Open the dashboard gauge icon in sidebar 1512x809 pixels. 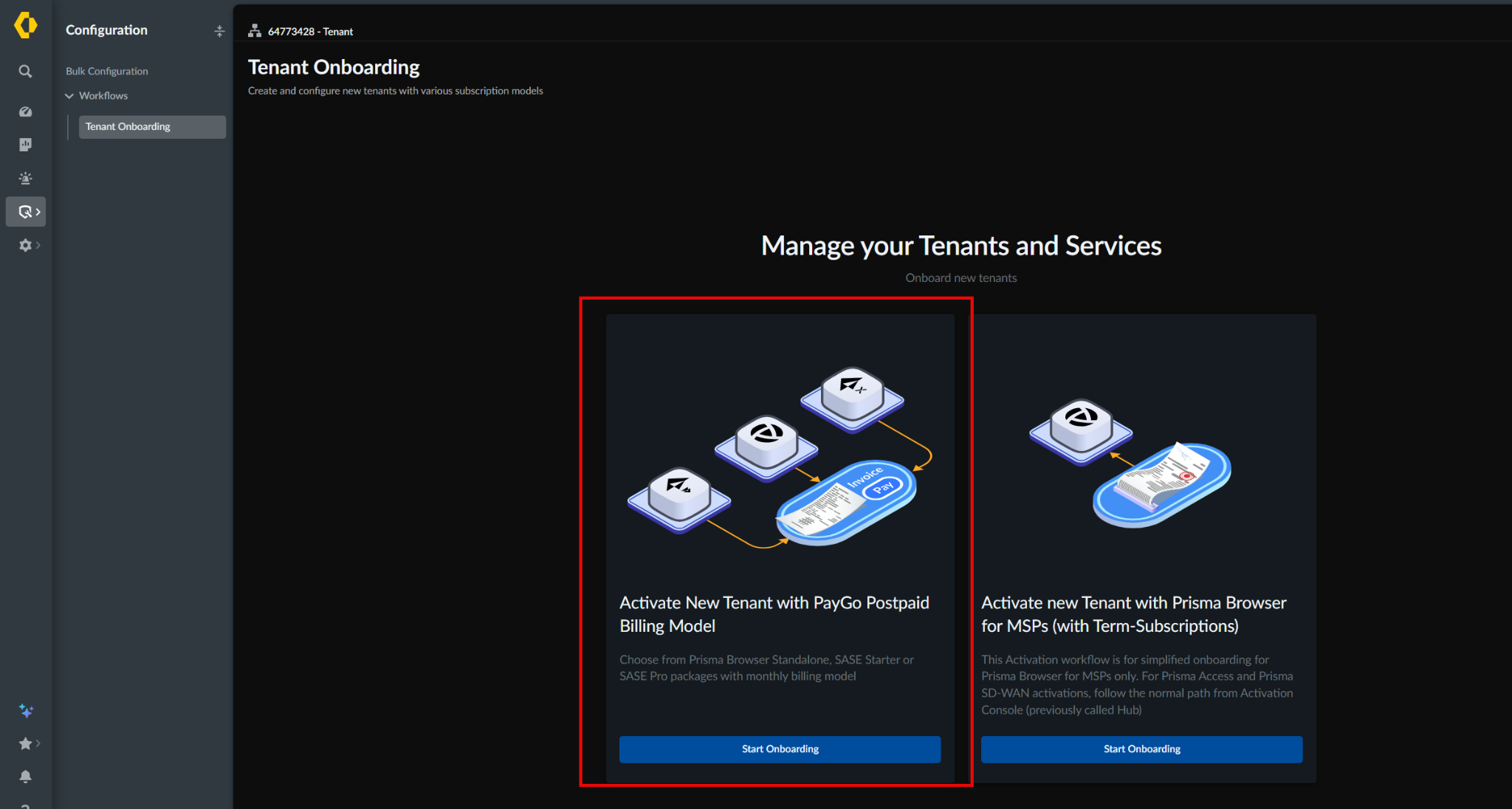click(25, 111)
